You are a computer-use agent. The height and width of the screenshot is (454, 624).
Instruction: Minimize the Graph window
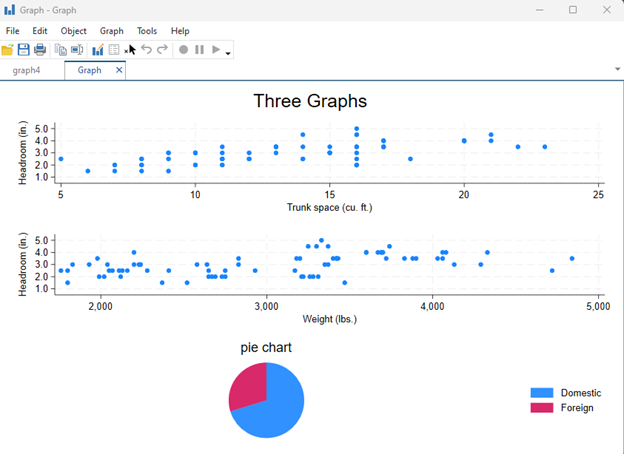point(540,10)
